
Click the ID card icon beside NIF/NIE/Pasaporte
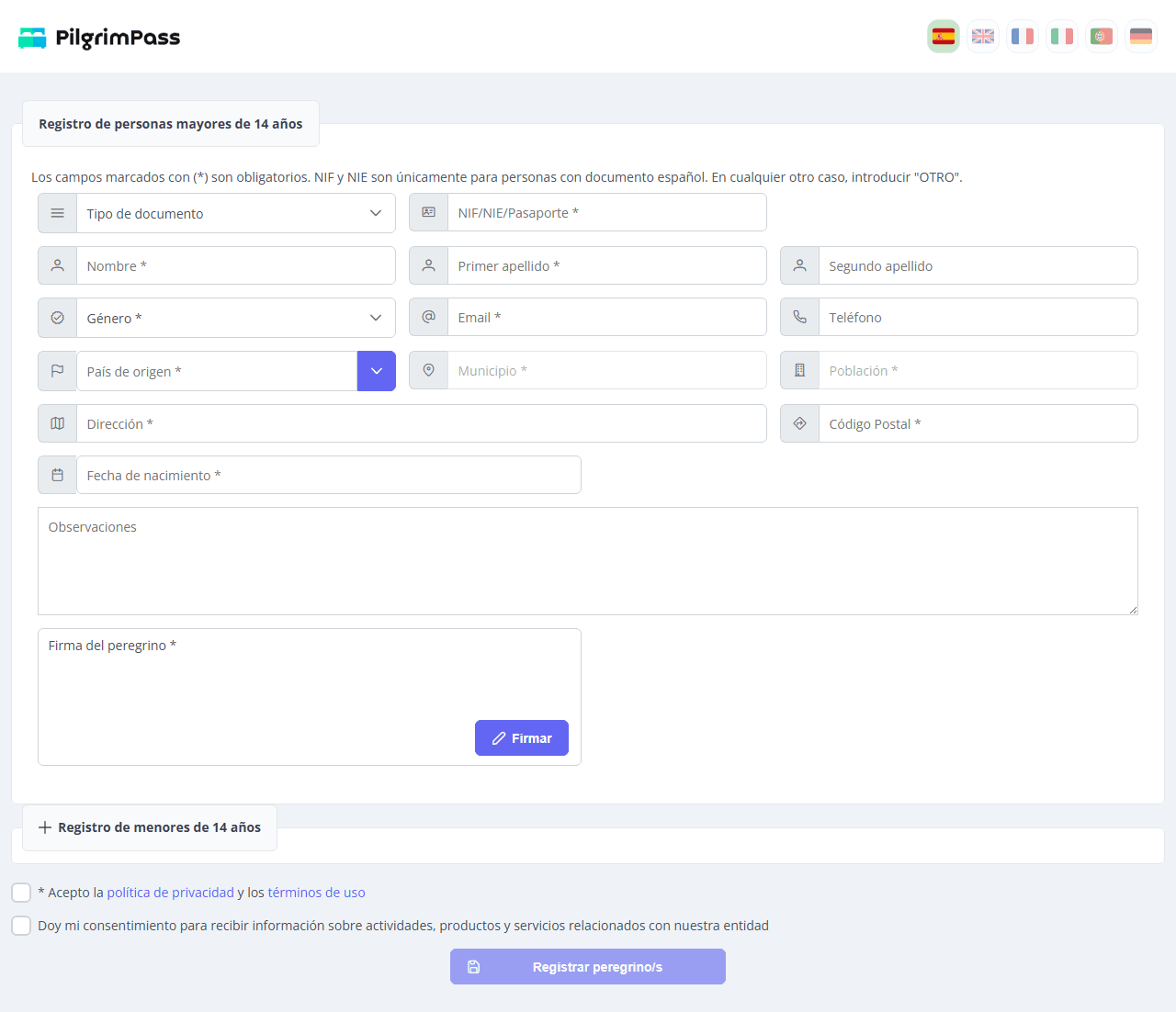(428, 212)
